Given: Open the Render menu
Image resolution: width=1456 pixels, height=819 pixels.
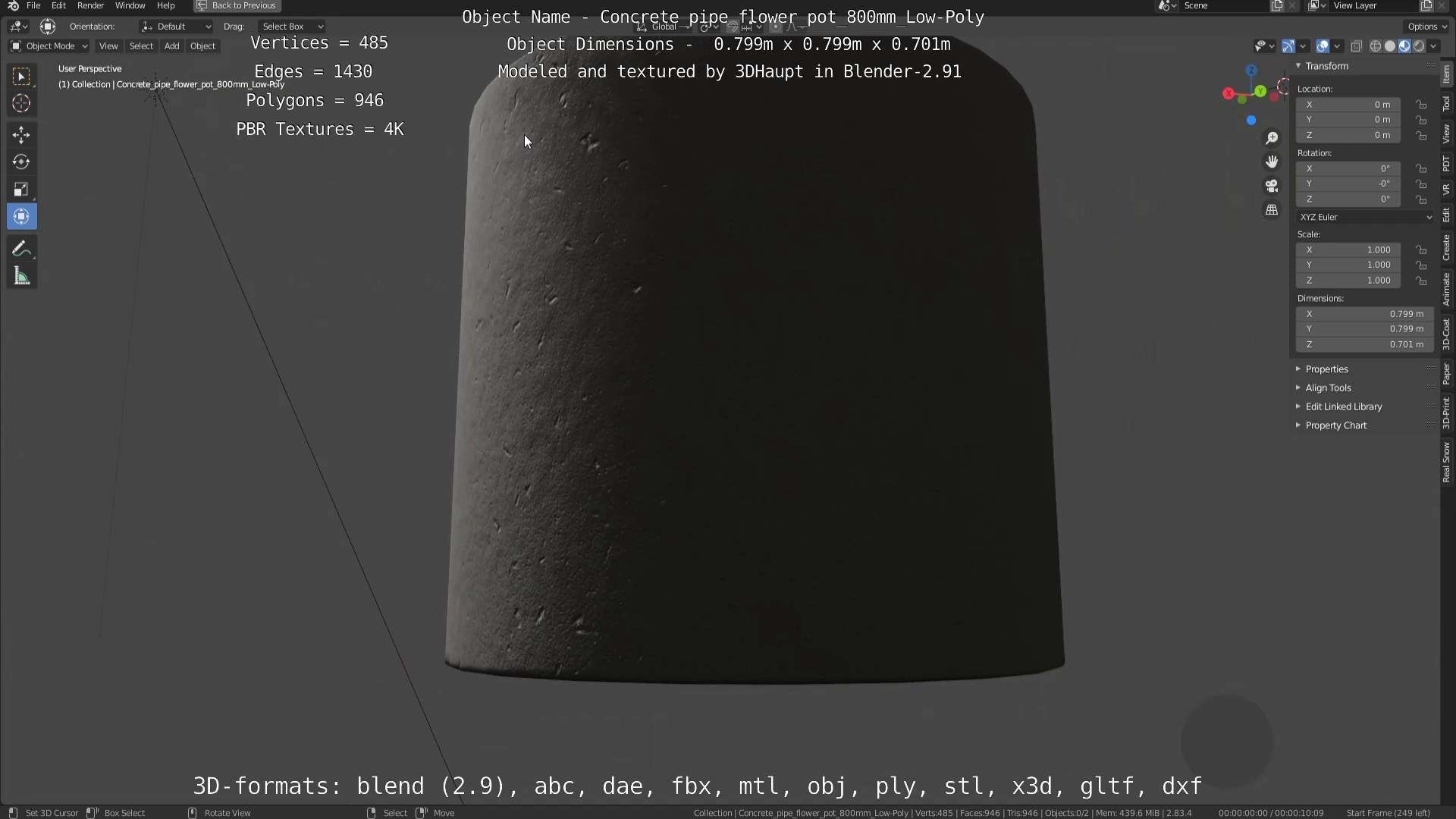Looking at the screenshot, I should click(x=90, y=5).
